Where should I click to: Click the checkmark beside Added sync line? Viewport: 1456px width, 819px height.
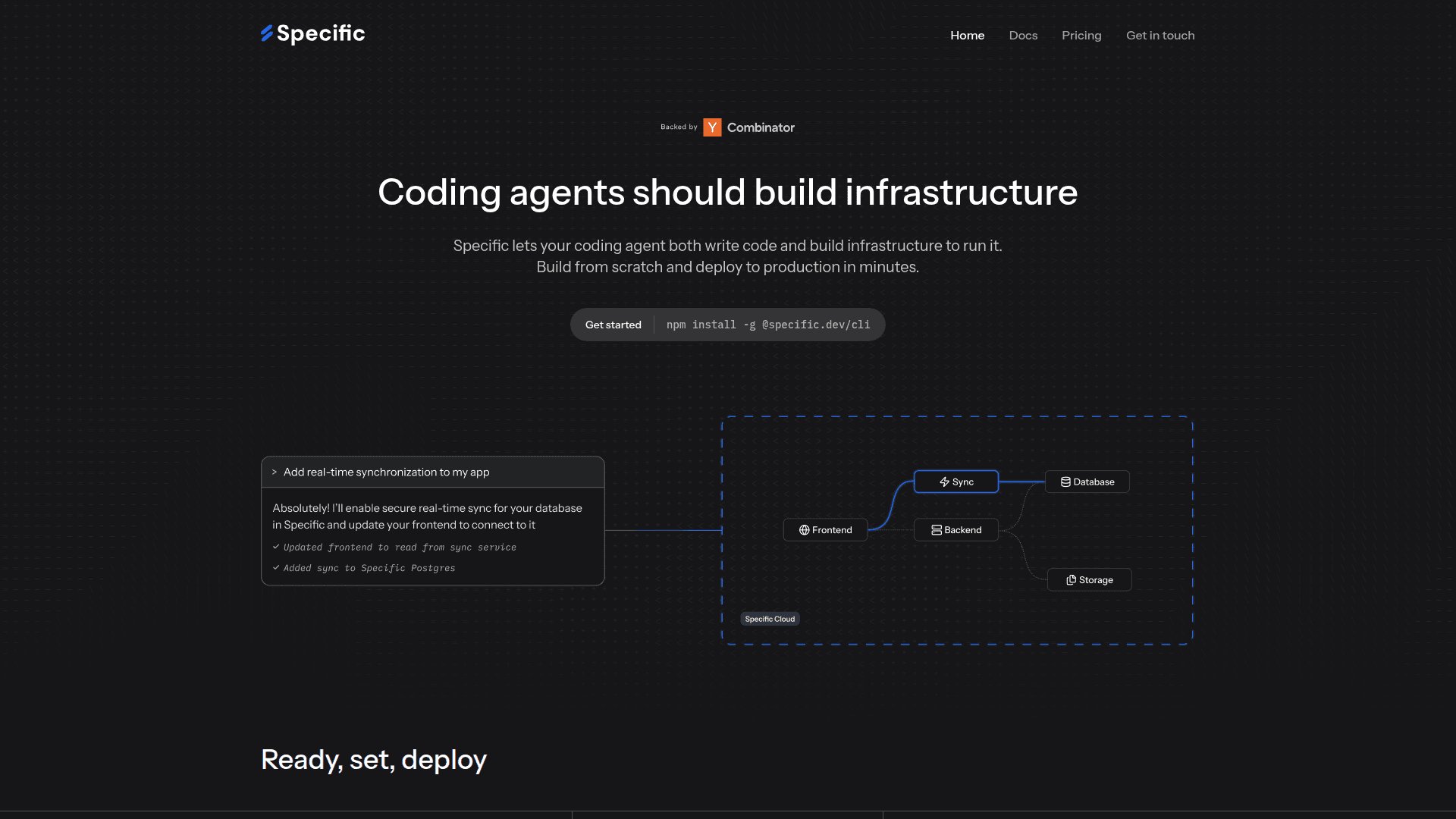[276, 568]
